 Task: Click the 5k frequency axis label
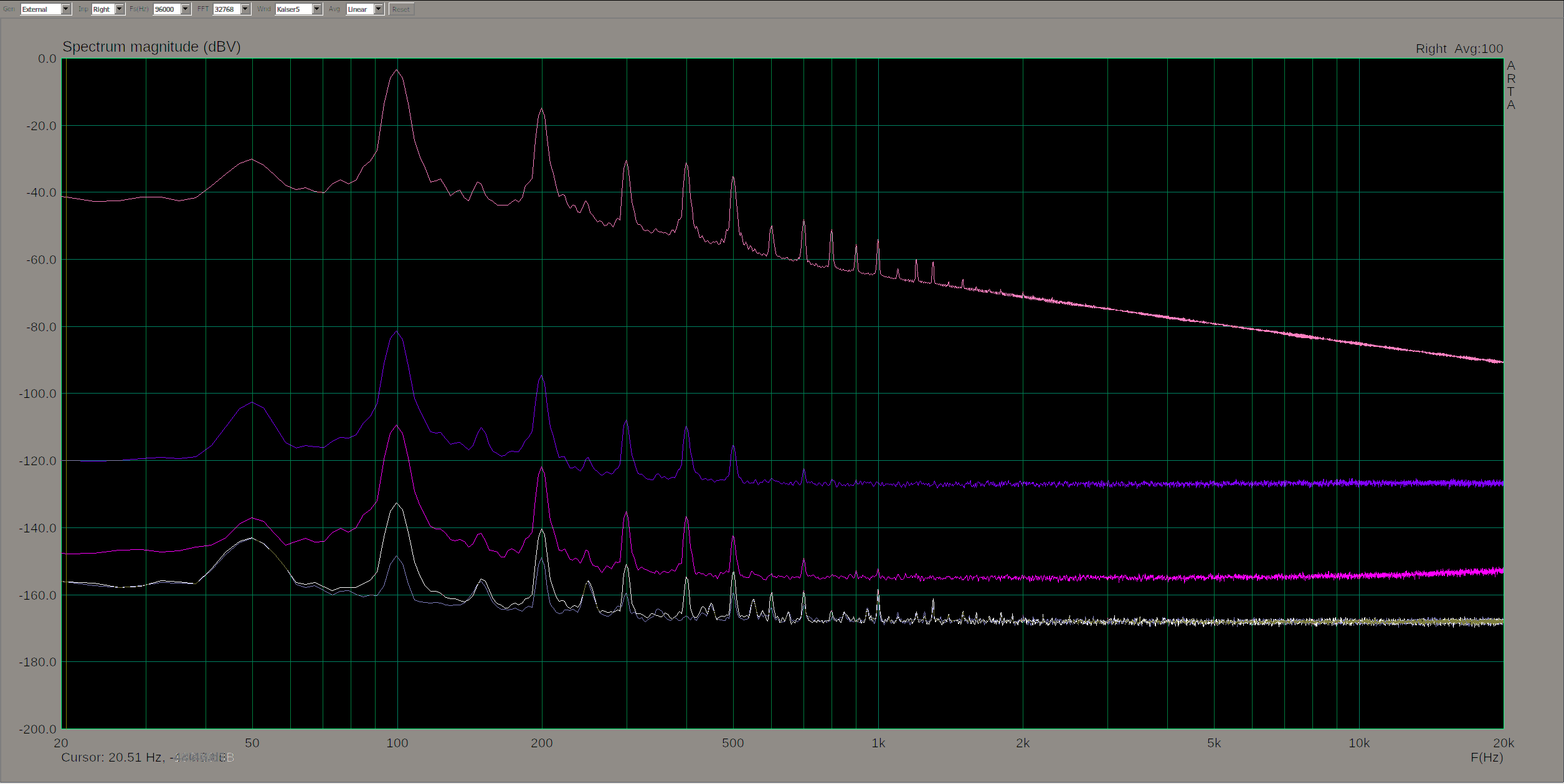[1214, 743]
